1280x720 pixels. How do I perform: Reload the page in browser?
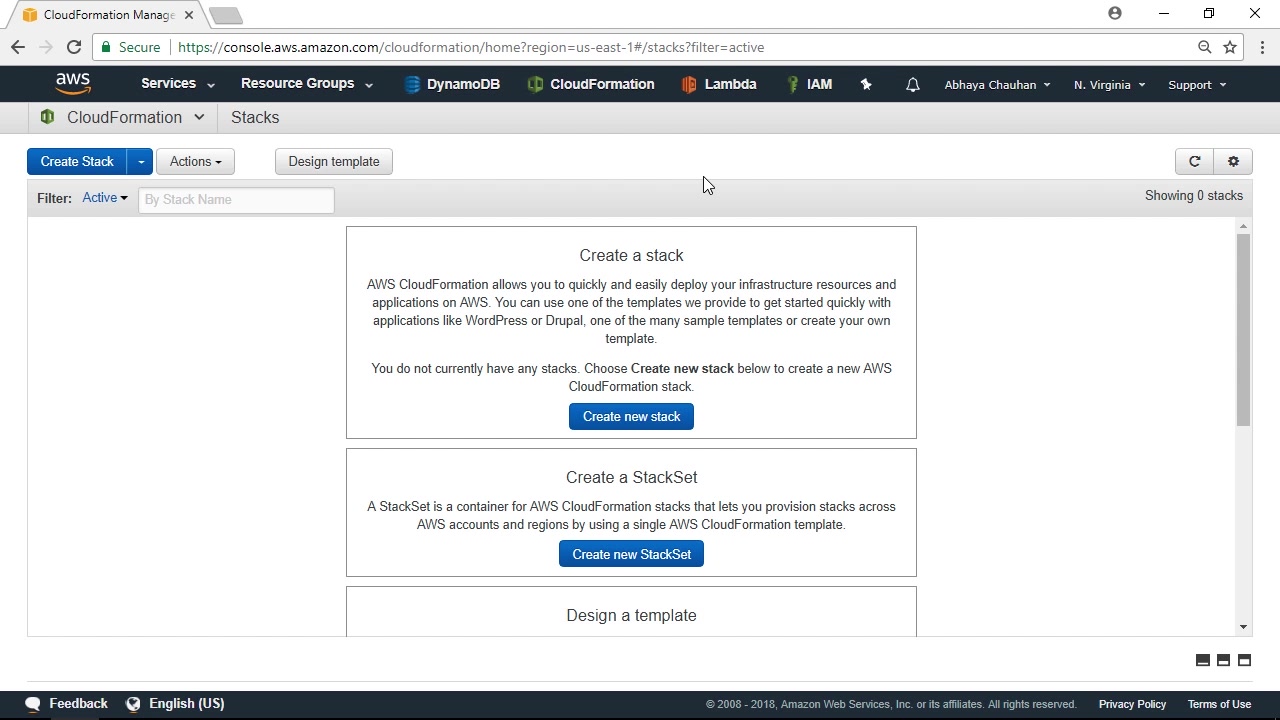pos(73,47)
